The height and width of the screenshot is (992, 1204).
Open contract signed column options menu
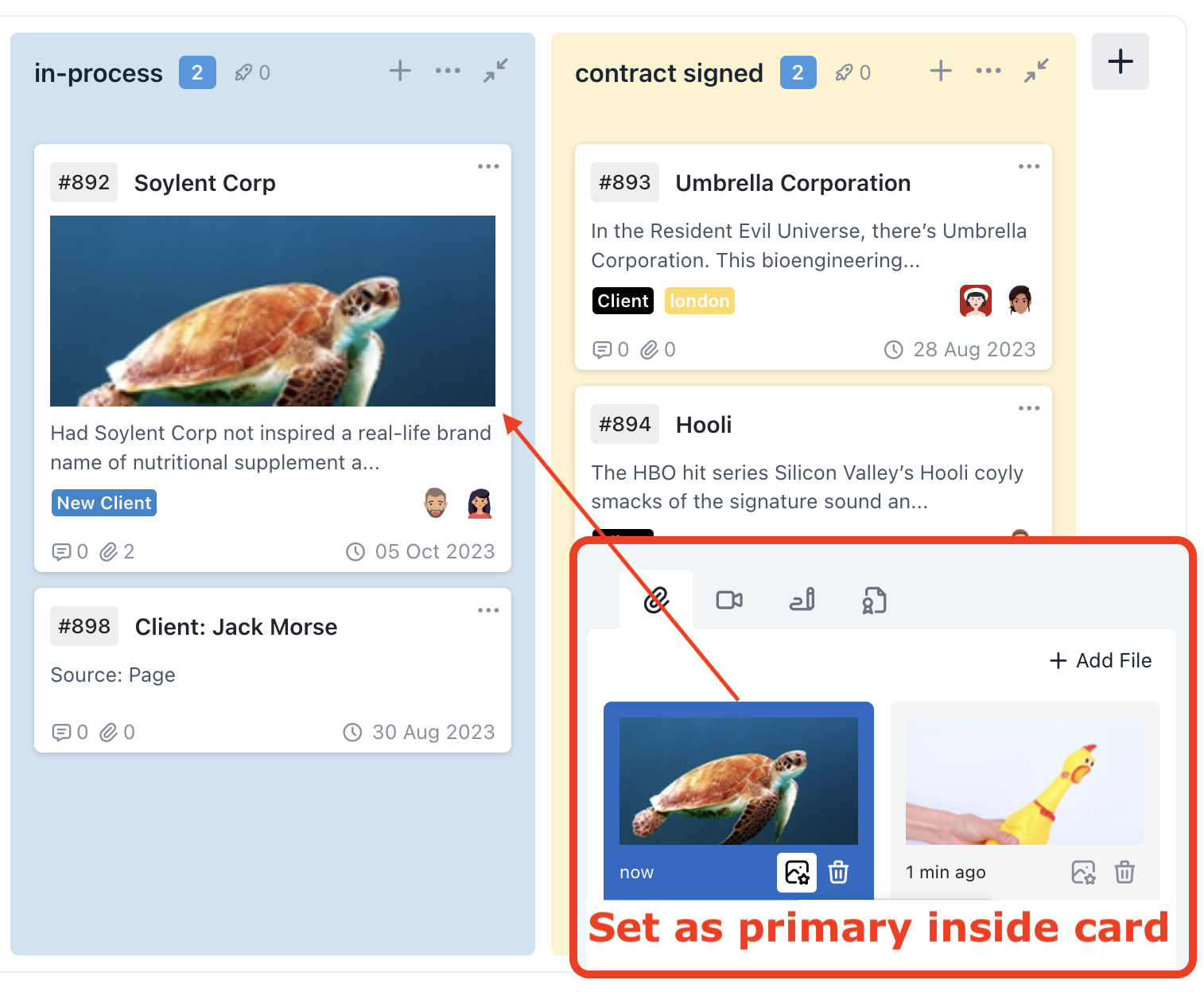point(988,71)
